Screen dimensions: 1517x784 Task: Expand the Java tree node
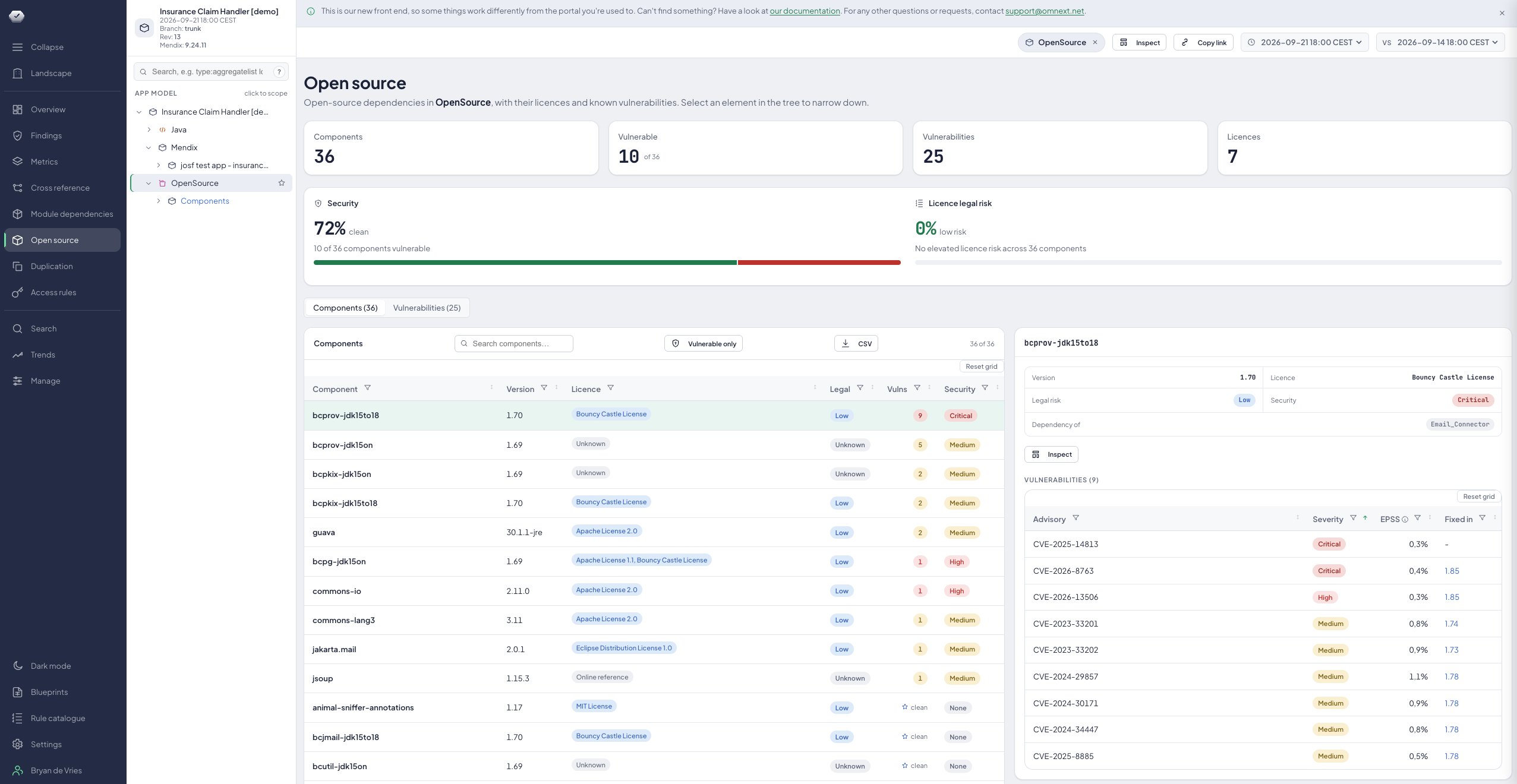[149, 129]
